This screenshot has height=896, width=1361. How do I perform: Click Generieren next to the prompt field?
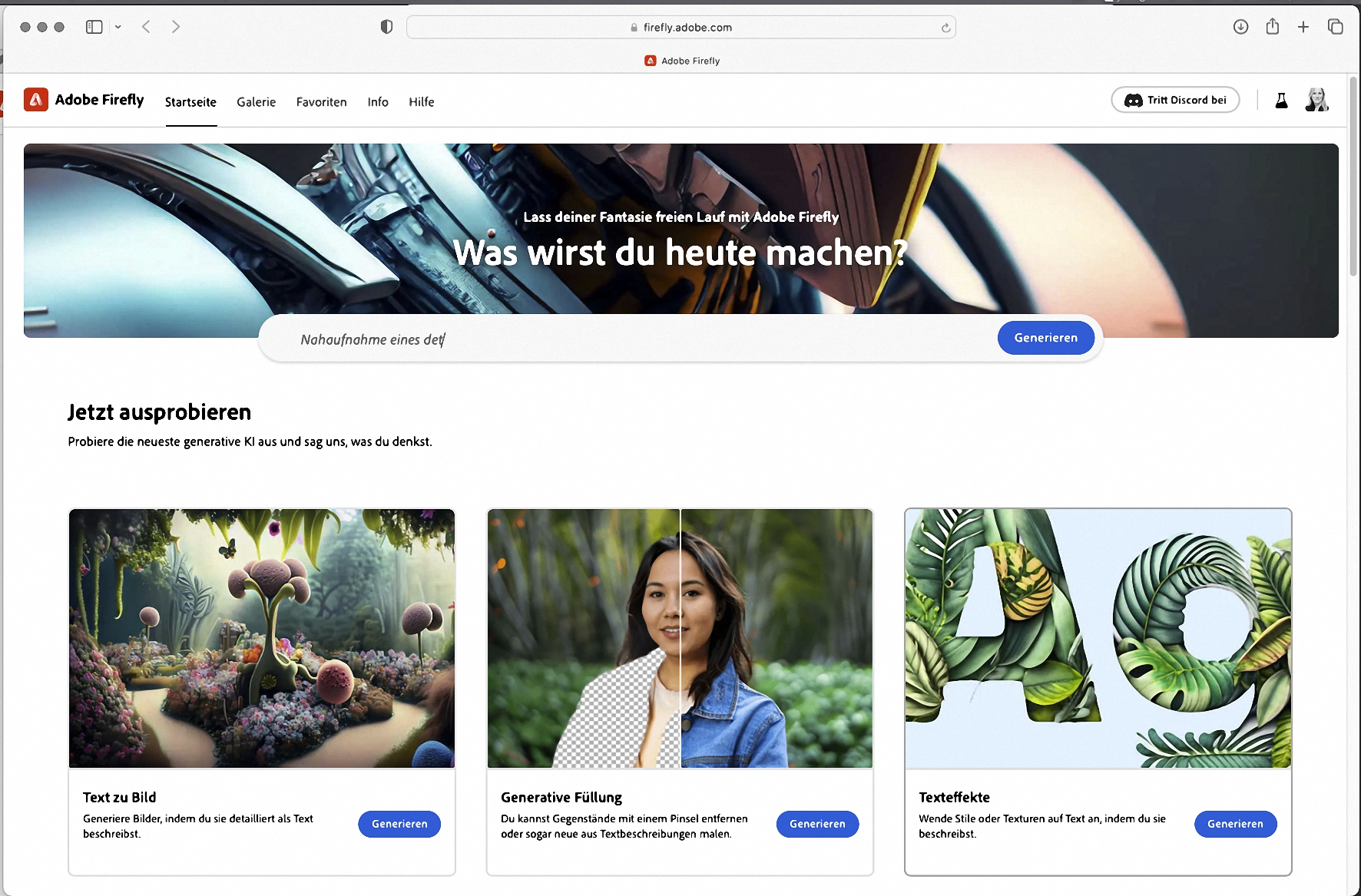pos(1045,338)
